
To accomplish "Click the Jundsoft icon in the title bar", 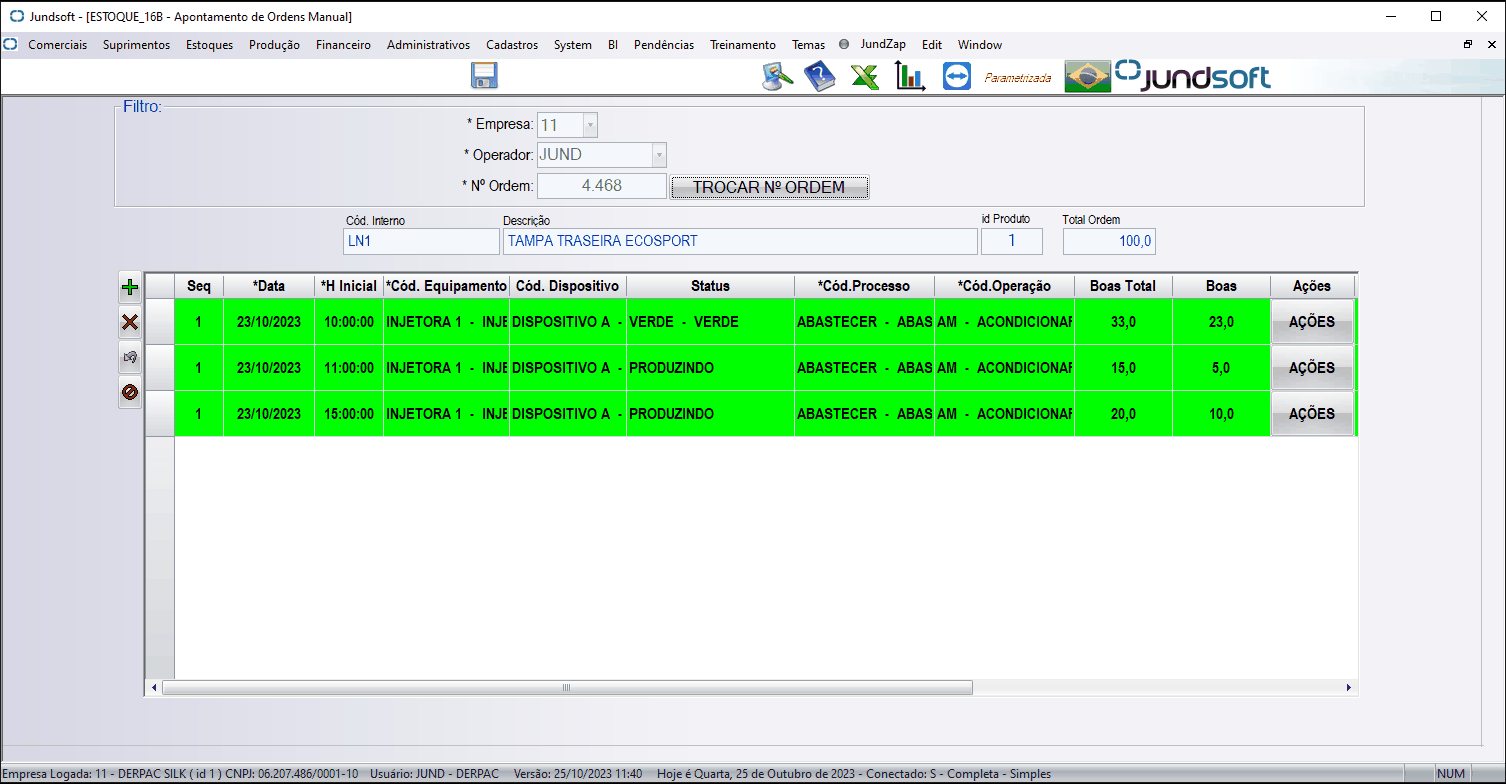I will [16, 16].
